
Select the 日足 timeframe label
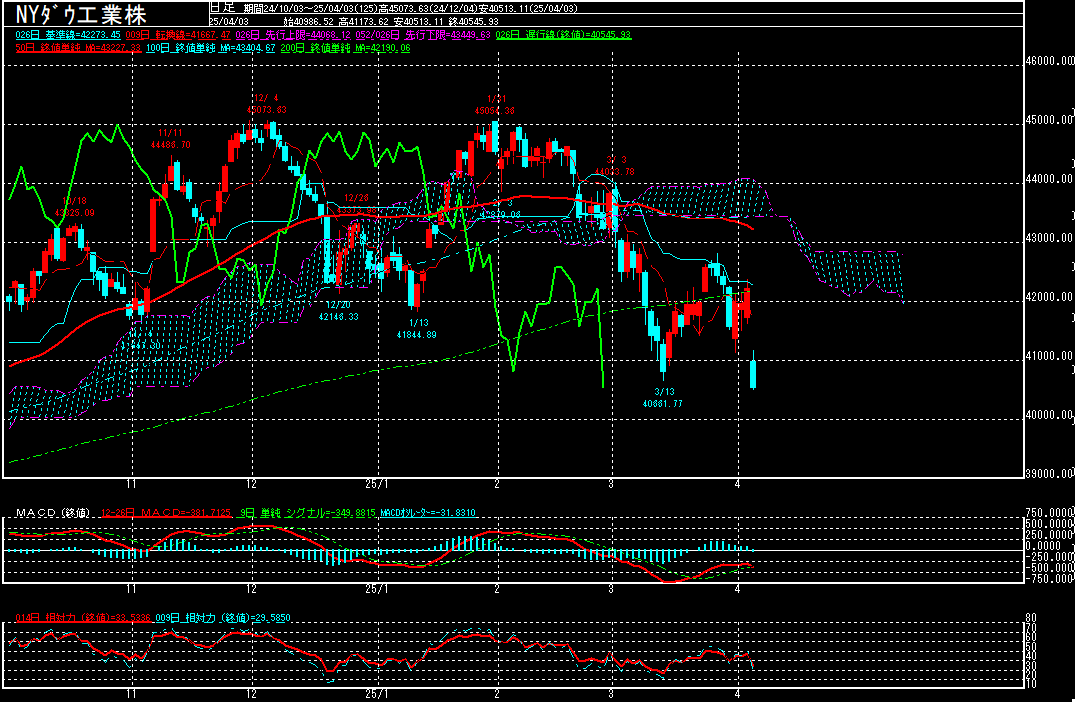[222, 8]
